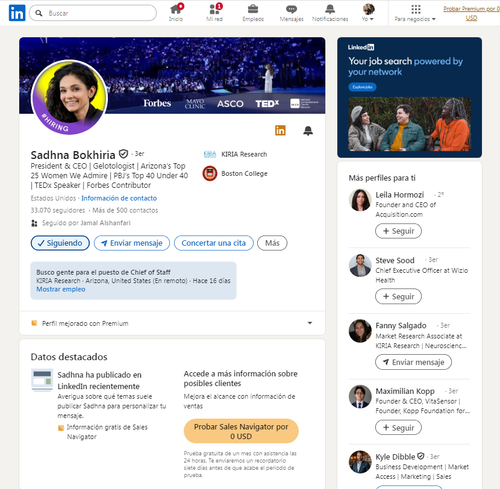The height and width of the screenshot is (489, 500).
Task: Click the Boston College logo icon
Action: pos(210,174)
